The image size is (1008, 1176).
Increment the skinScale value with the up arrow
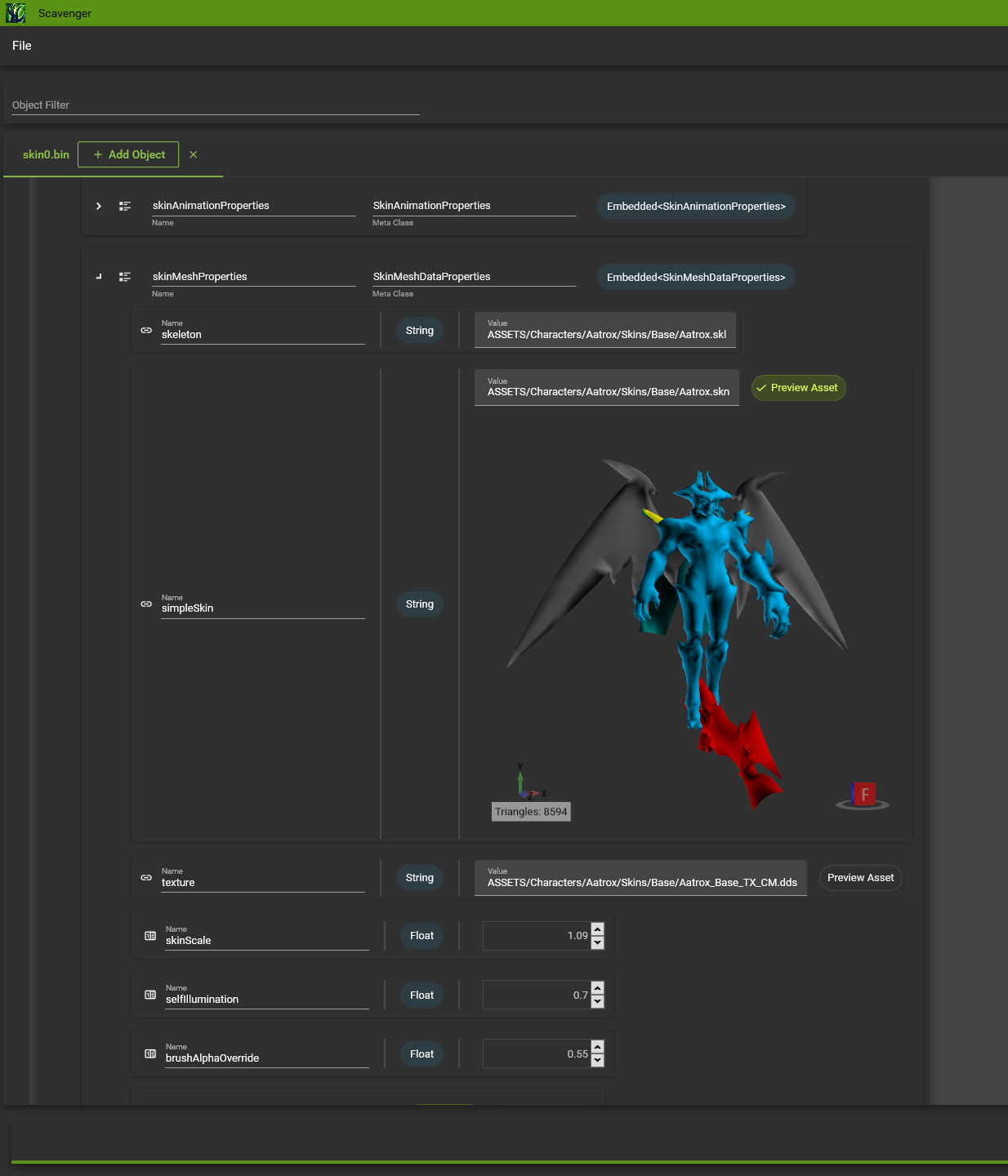click(x=597, y=929)
